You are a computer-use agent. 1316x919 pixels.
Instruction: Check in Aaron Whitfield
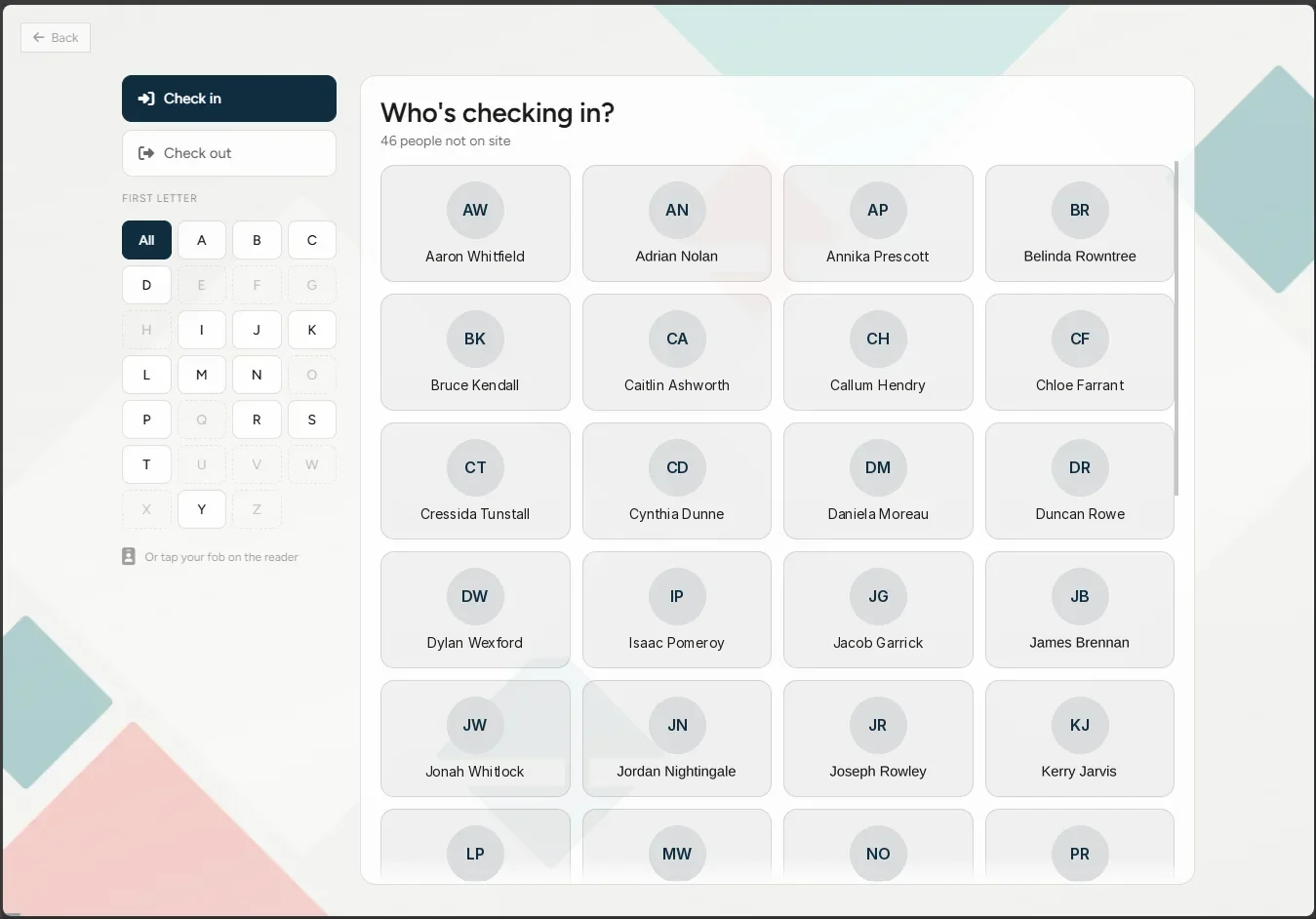click(475, 223)
